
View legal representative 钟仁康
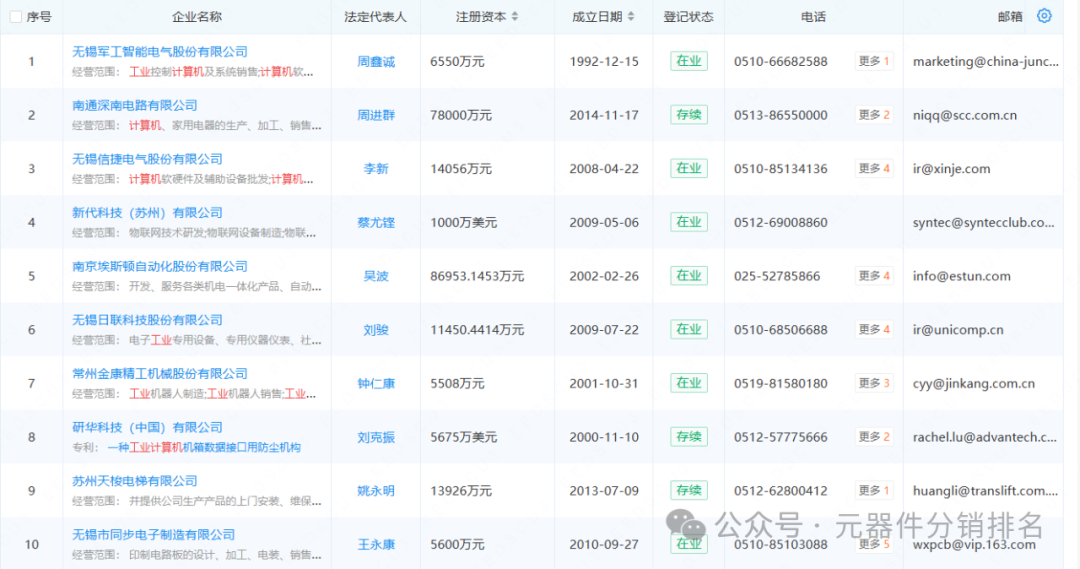coord(376,384)
